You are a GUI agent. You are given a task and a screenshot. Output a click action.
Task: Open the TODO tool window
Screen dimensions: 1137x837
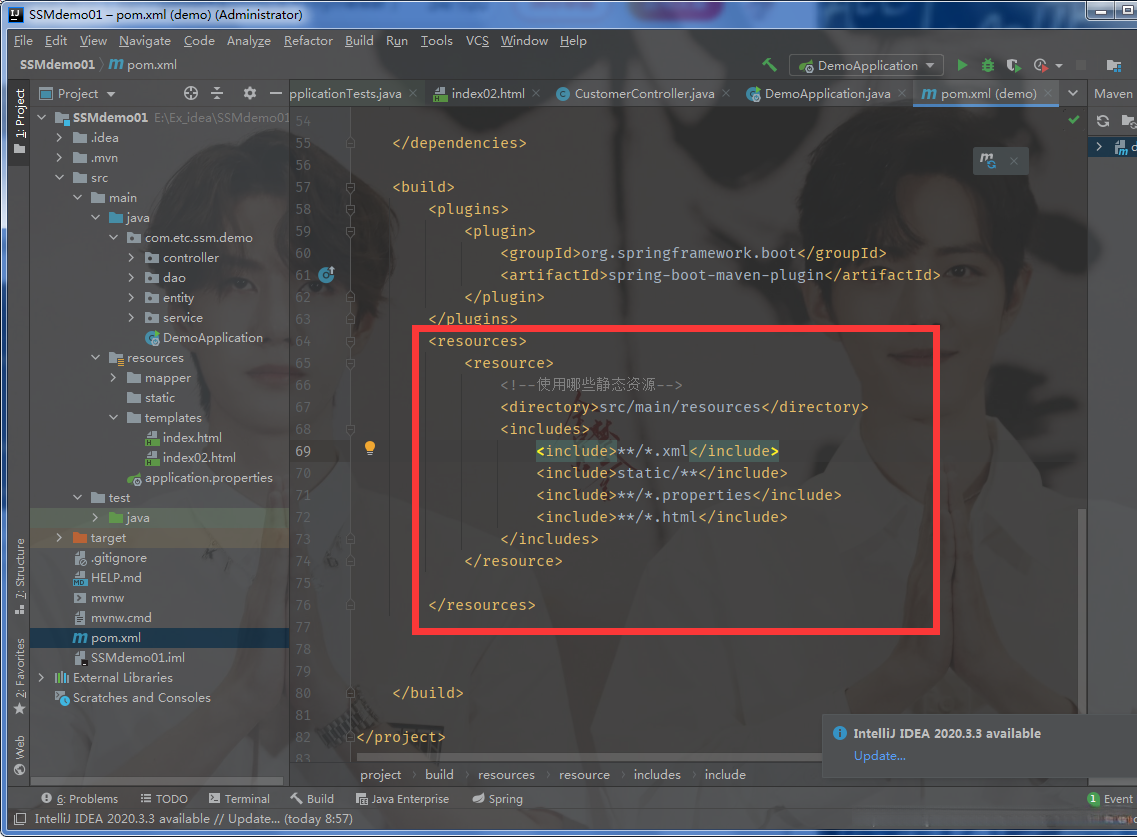pyautogui.click(x=164, y=799)
